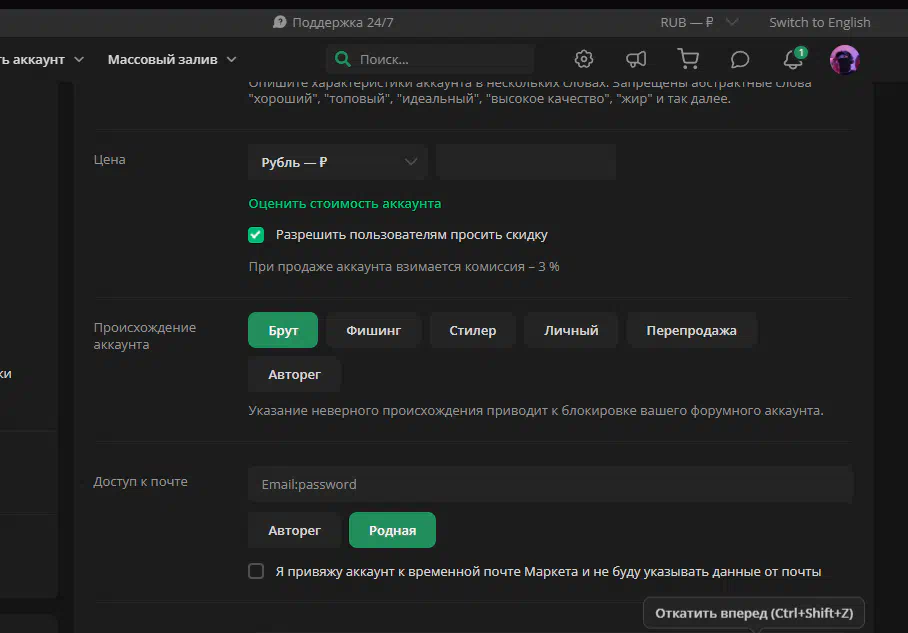Click the price amount input field
Viewport: 908px width, 633px height.
click(x=526, y=162)
